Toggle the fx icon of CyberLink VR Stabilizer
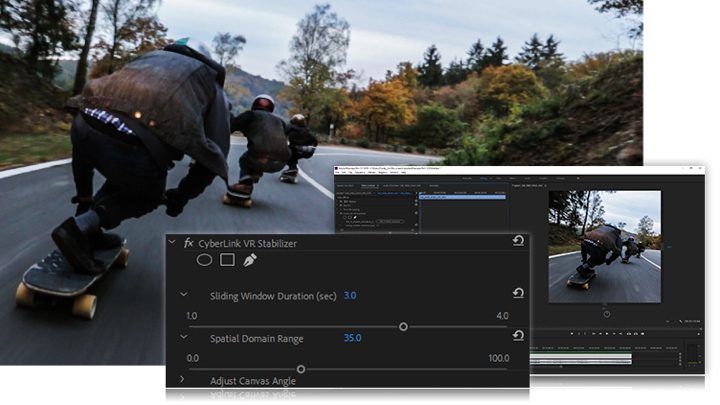The width and height of the screenshot is (720, 405). (188, 243)
